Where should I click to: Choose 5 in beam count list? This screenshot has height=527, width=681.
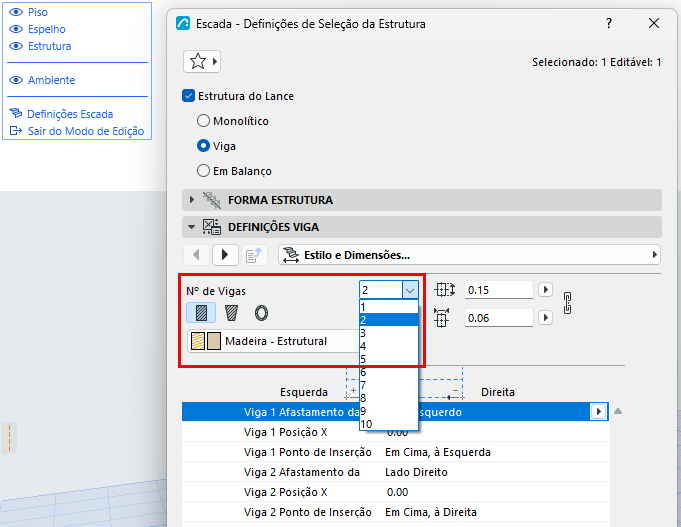(389, 359)
